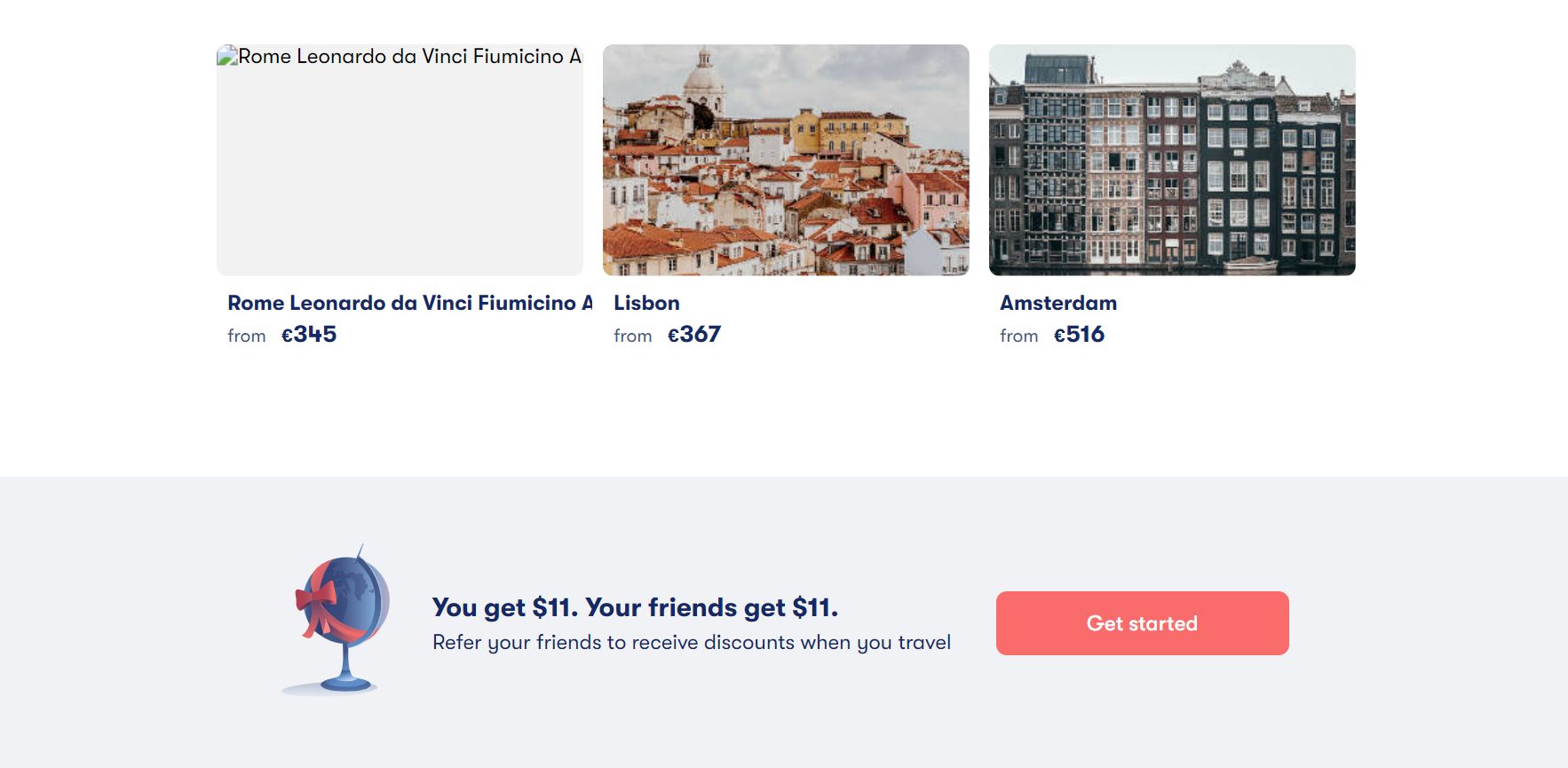Click the red ribbon bow on the globe
Viewport: 1568px width, 768px height.
(316, 602)
